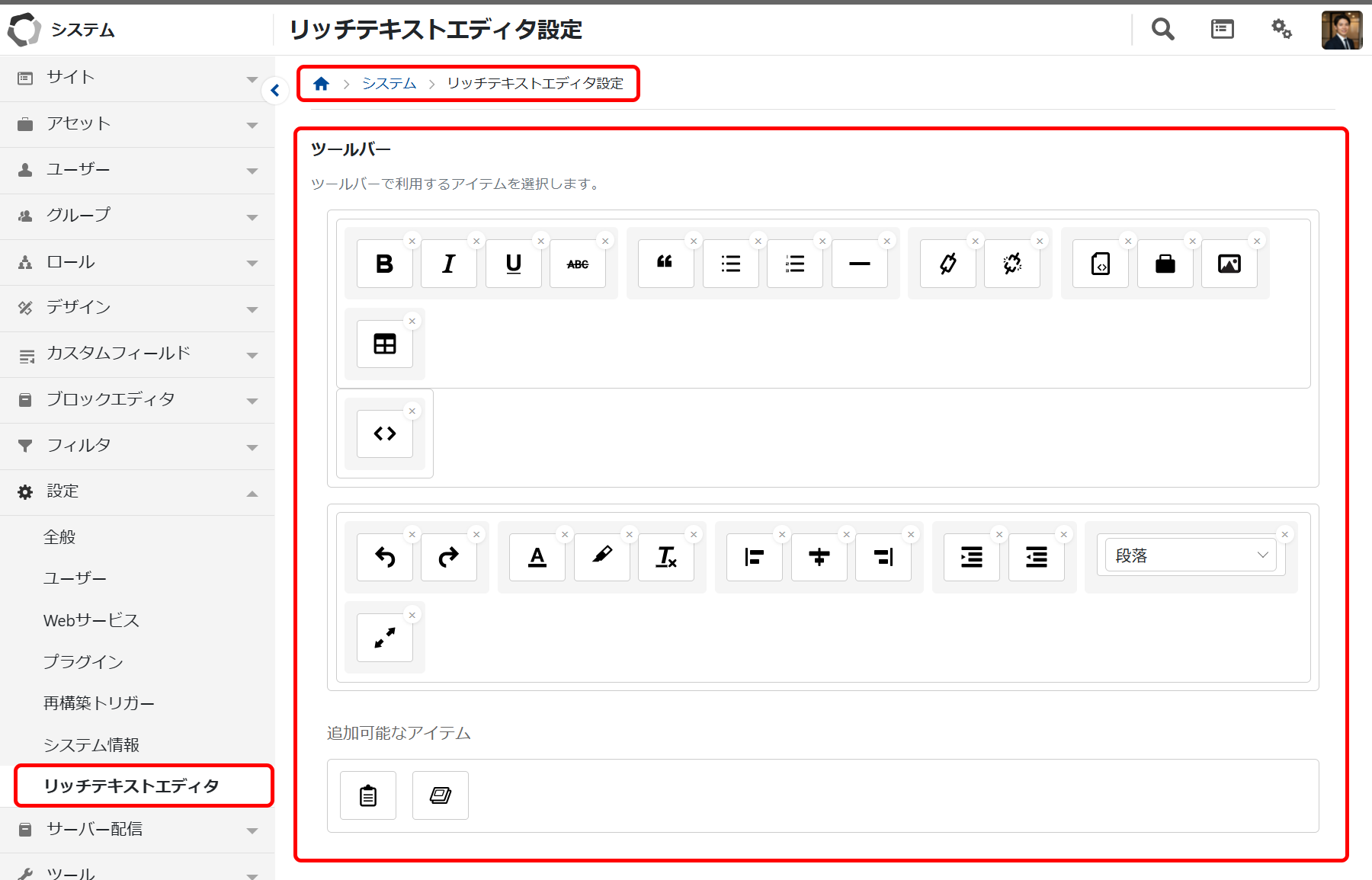Select the Italic toolbar icon
This screenshot has width=1372, height=880.
pyautogui.click(x=449, y=264)
